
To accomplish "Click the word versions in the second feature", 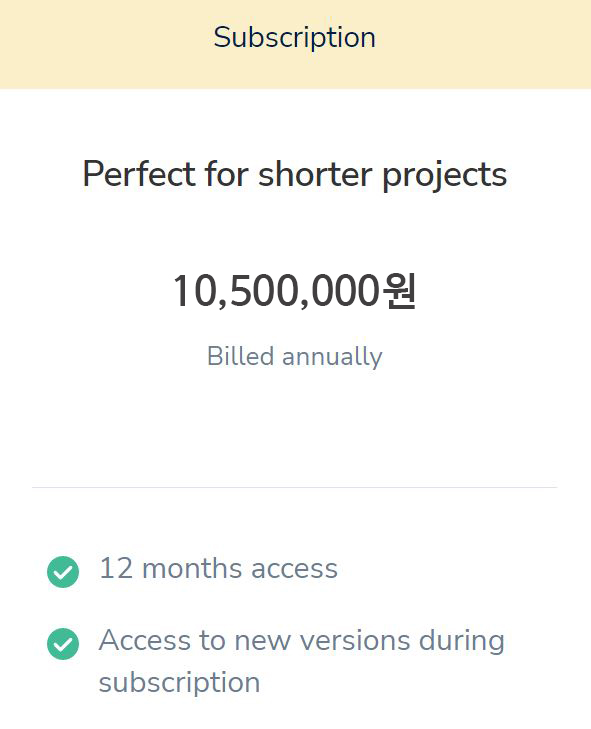I will (x=355, y=641).
